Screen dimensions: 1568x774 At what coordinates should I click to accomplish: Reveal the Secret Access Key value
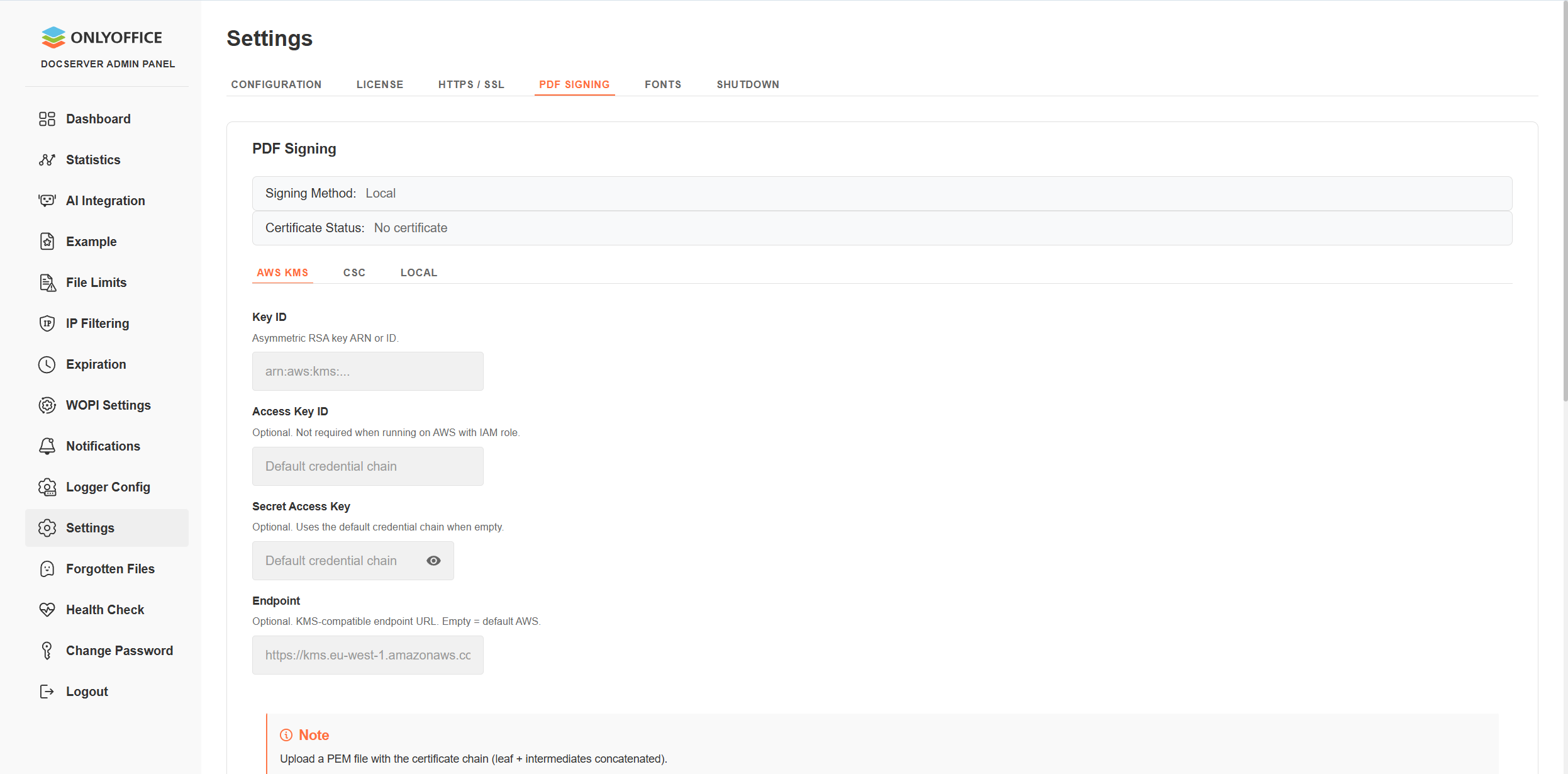(x=433, y=560)
